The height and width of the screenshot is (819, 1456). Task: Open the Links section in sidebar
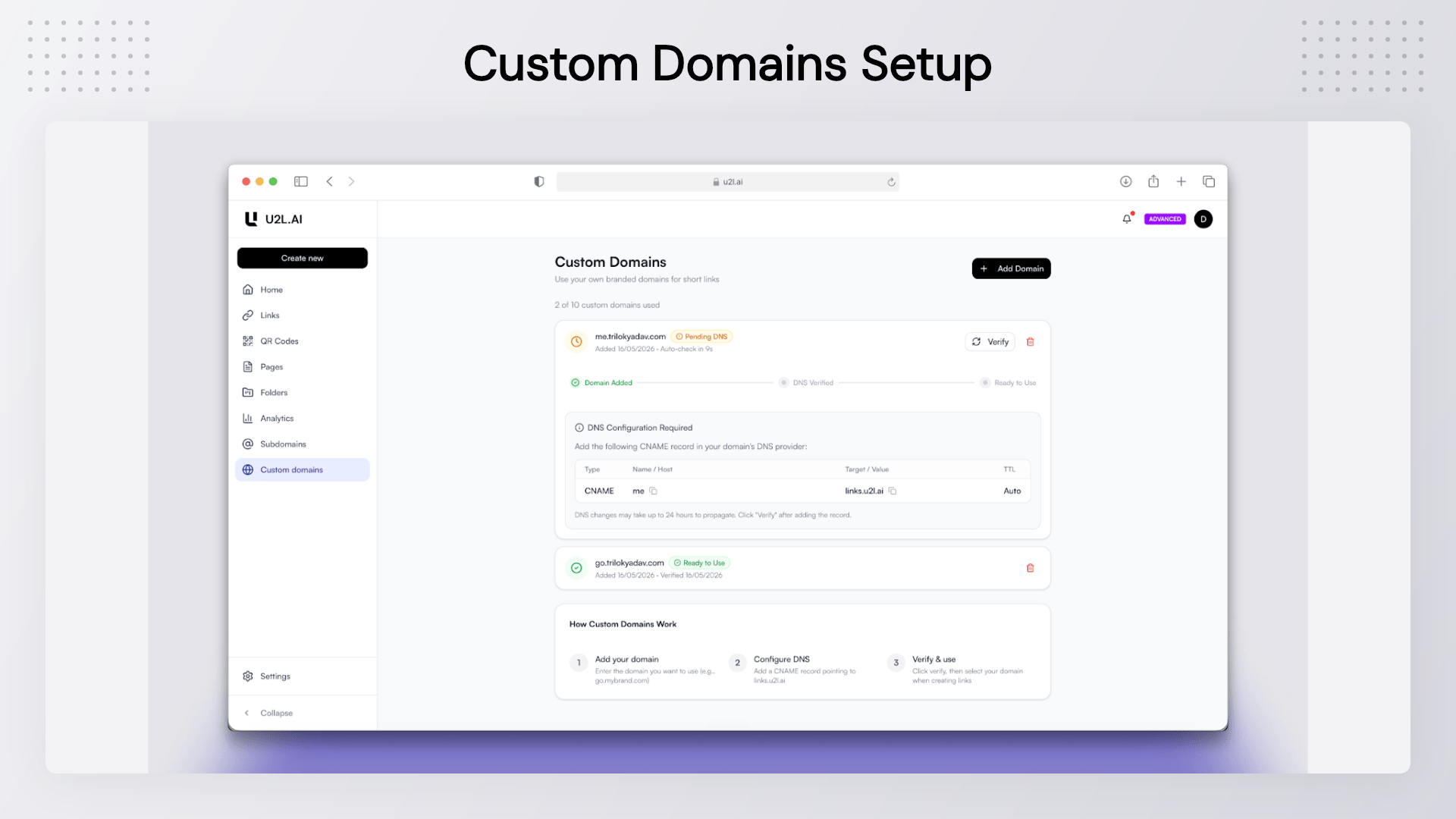click(x=302, y=315)
